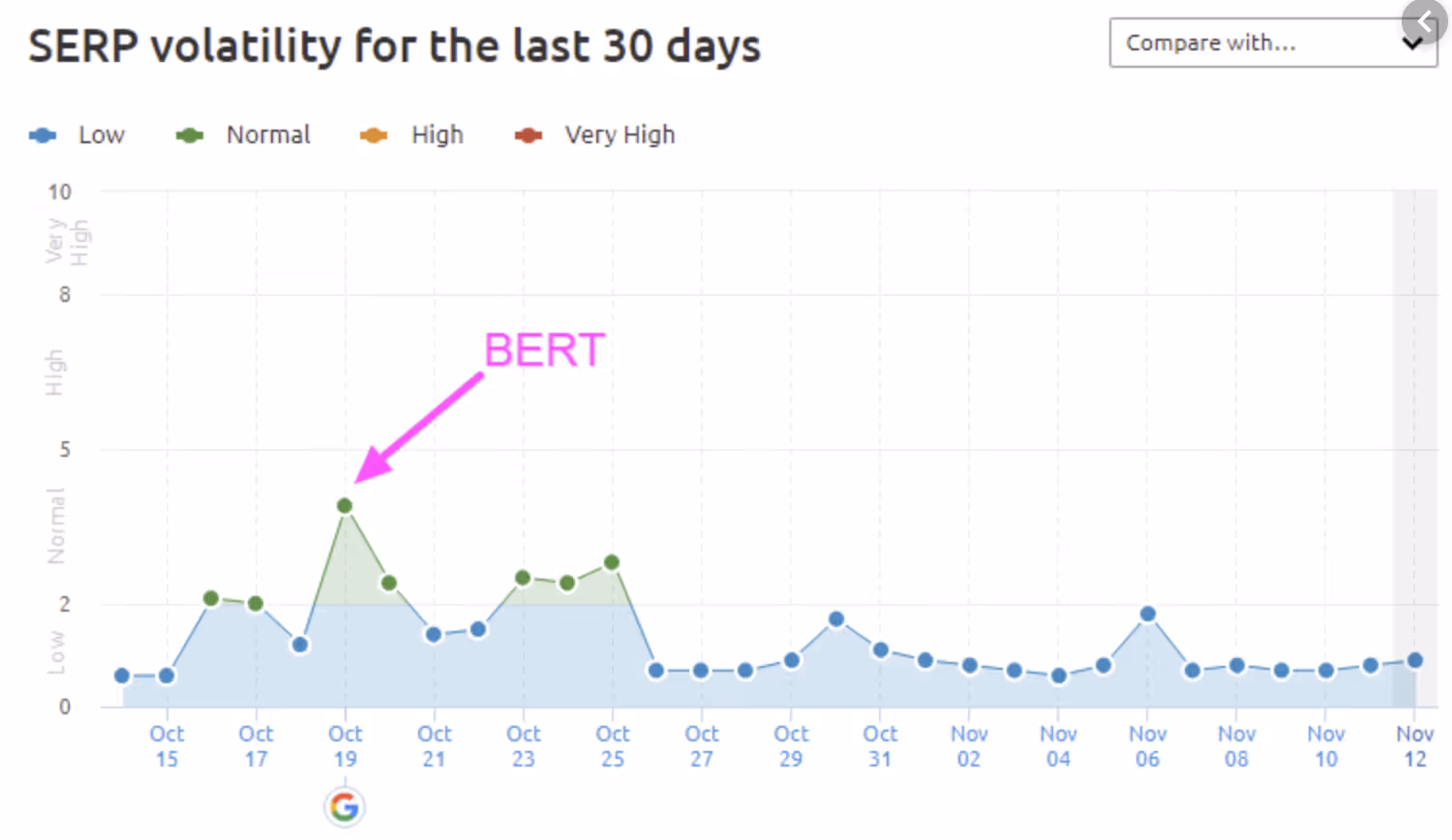Viewport: 1452px width, 840px height.
Task: Select the blue data point on Nov 08
Action: click(1237, 665)
